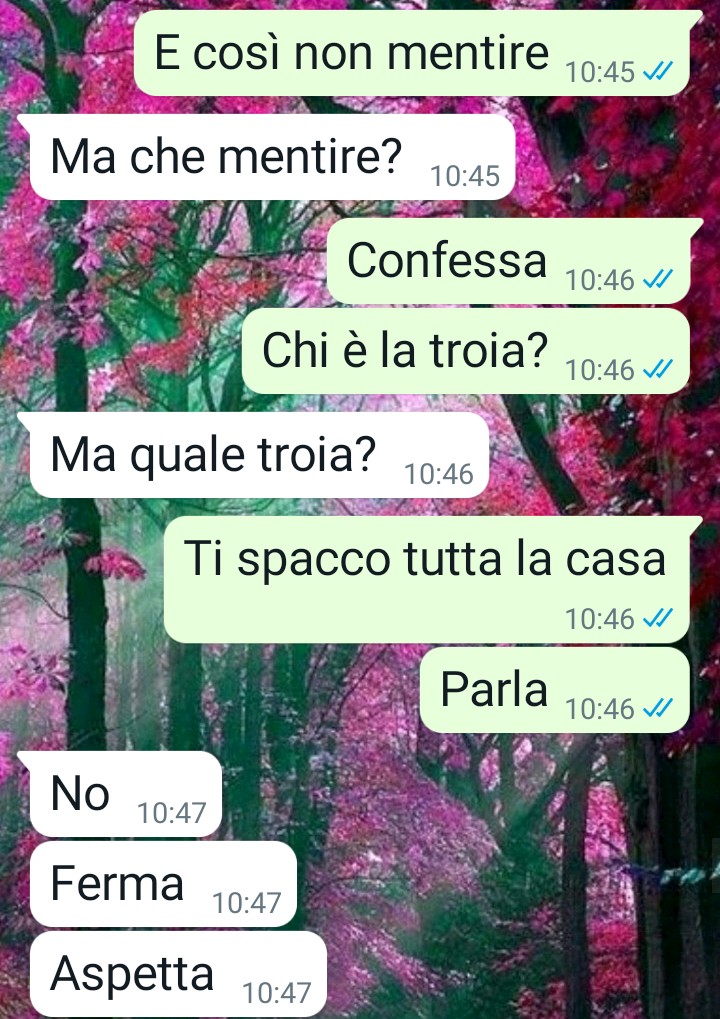Tap the 10:46 timestamp on 'Ma quale troia?'
The width and height of the screenshot is (720, 1019).
tap(439, 474)
